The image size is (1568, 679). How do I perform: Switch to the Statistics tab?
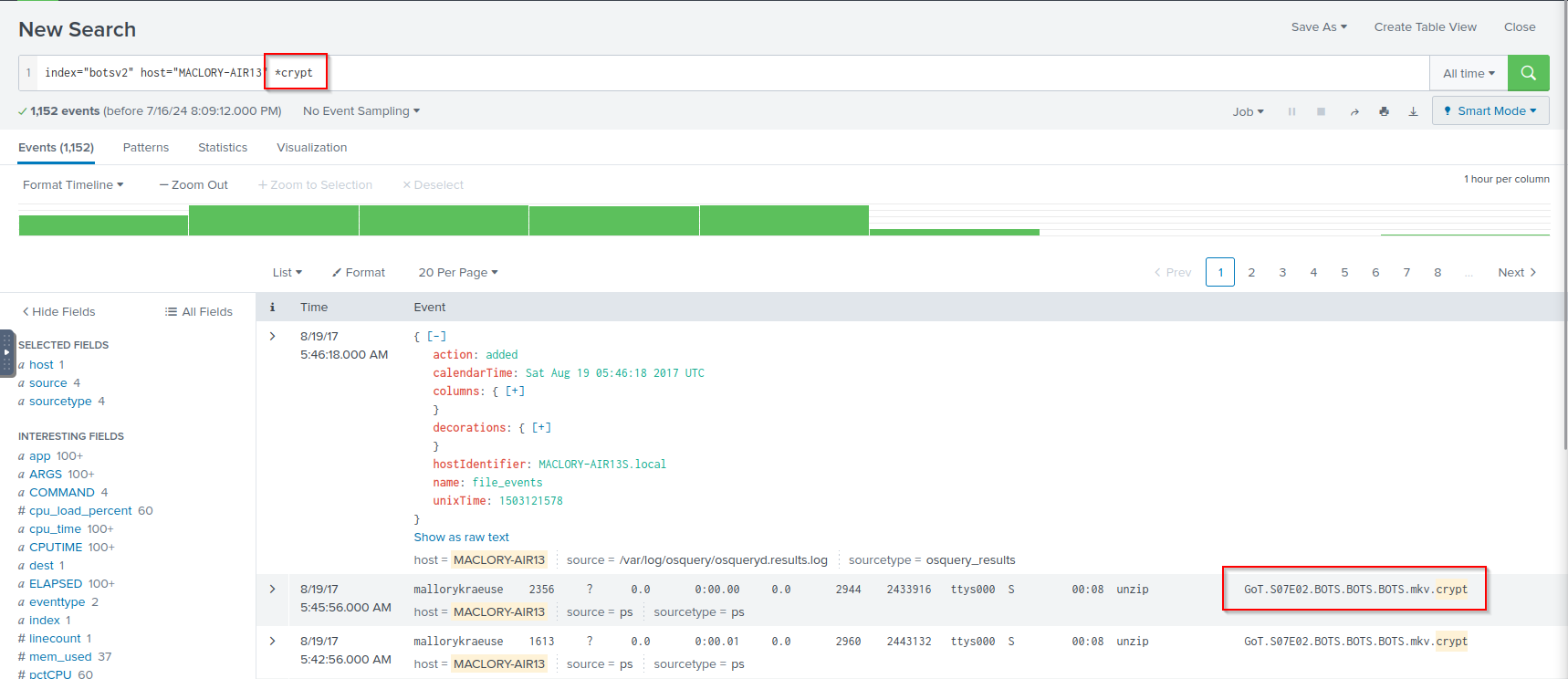pos(223,147)
